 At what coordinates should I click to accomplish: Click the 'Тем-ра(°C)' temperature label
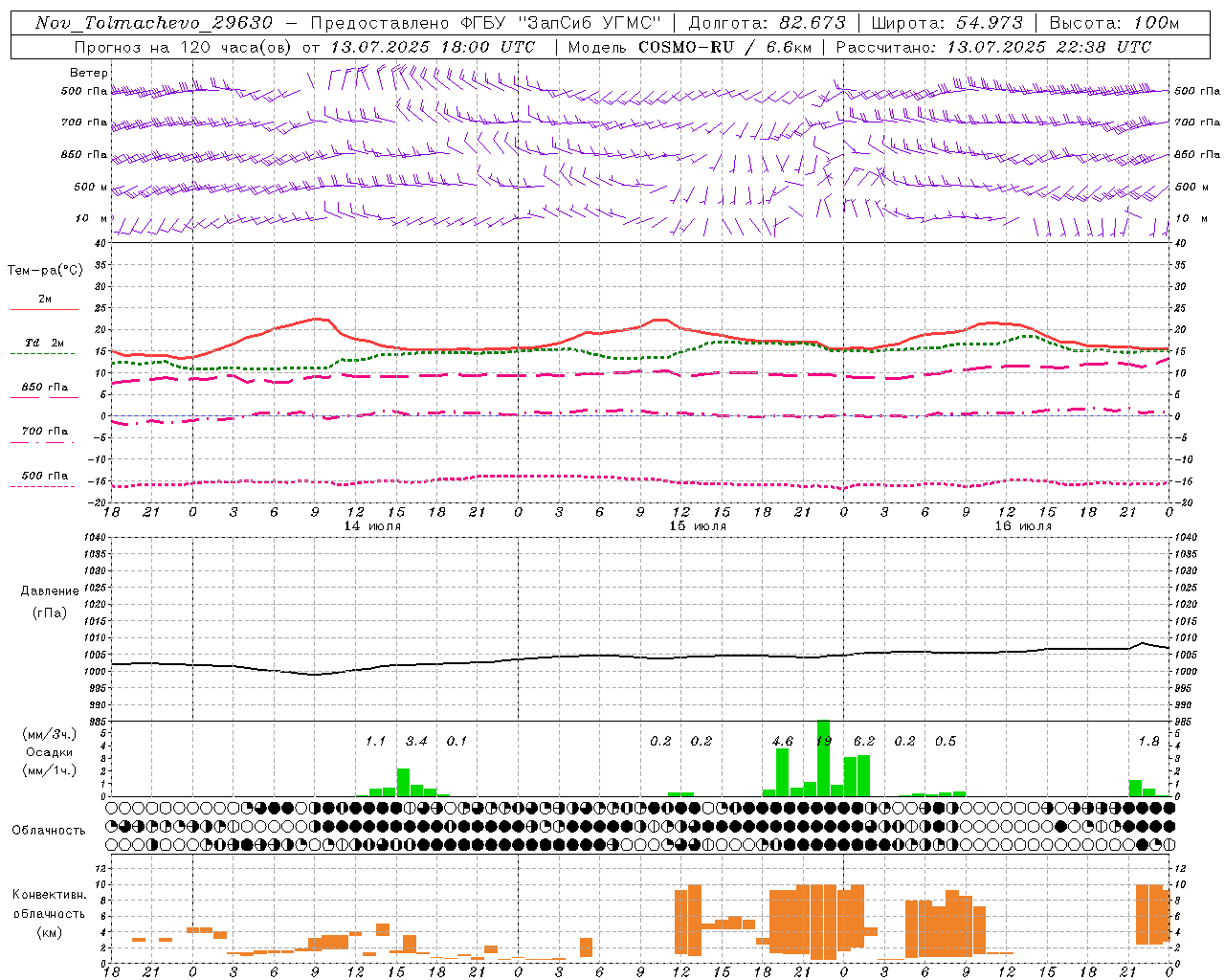[x=45, y=271]
